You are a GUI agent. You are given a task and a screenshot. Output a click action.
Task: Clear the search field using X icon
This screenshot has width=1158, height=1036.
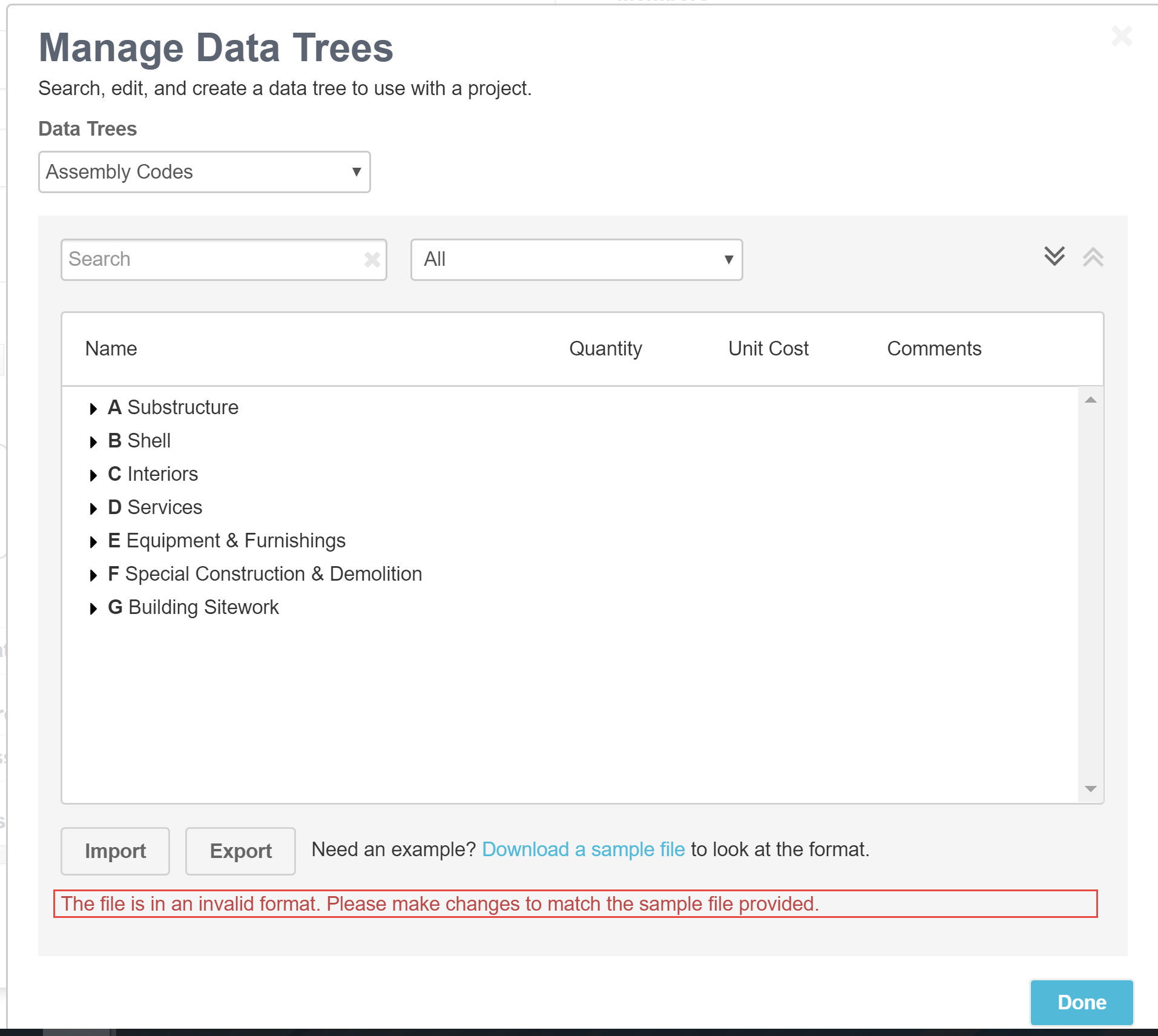tap(372, 260)
